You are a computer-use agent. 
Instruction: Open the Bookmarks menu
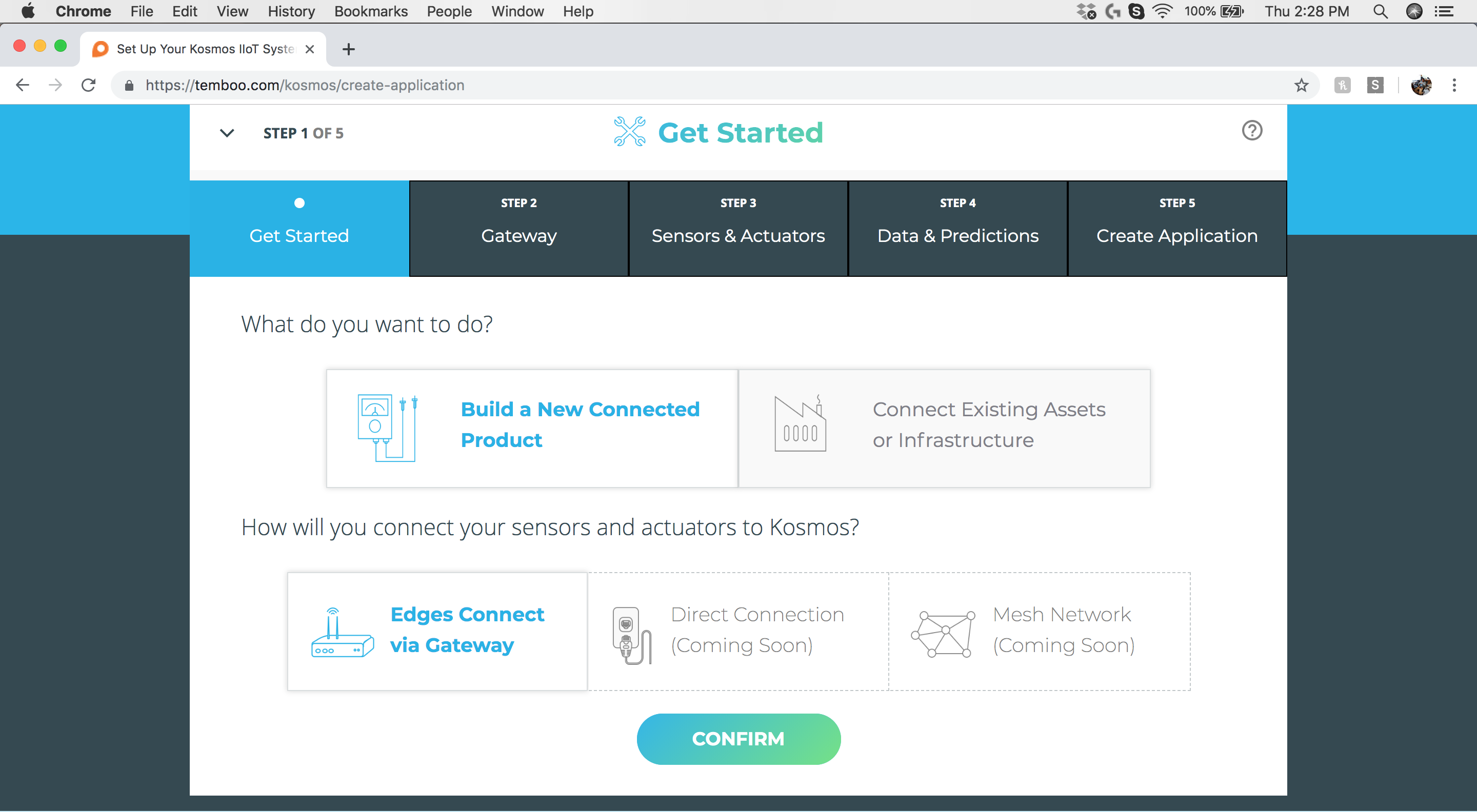(371, 11)
